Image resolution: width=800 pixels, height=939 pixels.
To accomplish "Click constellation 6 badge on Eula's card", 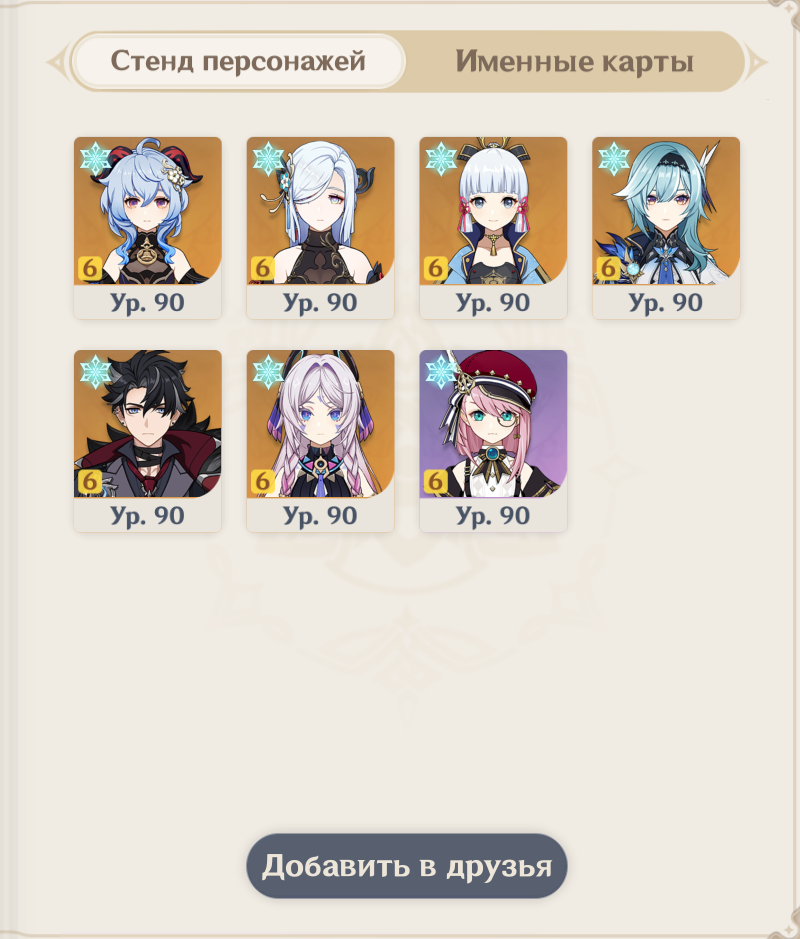I will [608, 268].
